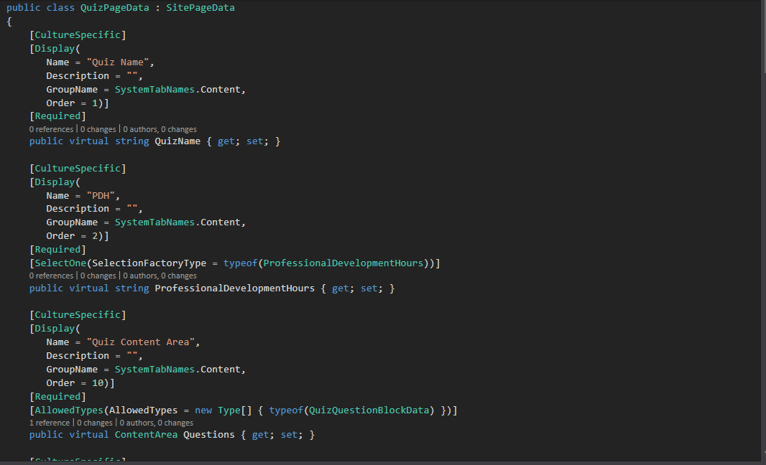Click the Questions property identifier
Image resolution: width=766 pixels, height=465 pixels.
[x=209, y=435]
